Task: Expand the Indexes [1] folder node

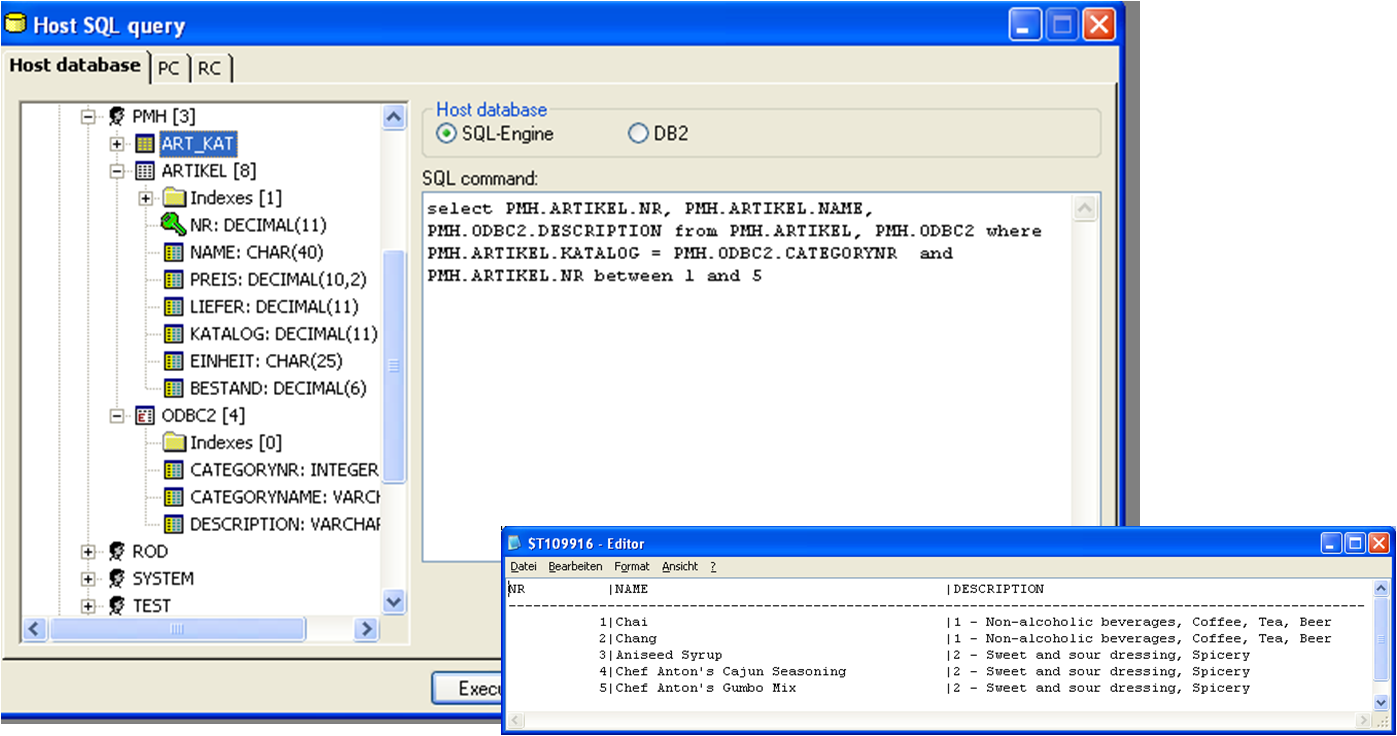Action: [146, 198]
